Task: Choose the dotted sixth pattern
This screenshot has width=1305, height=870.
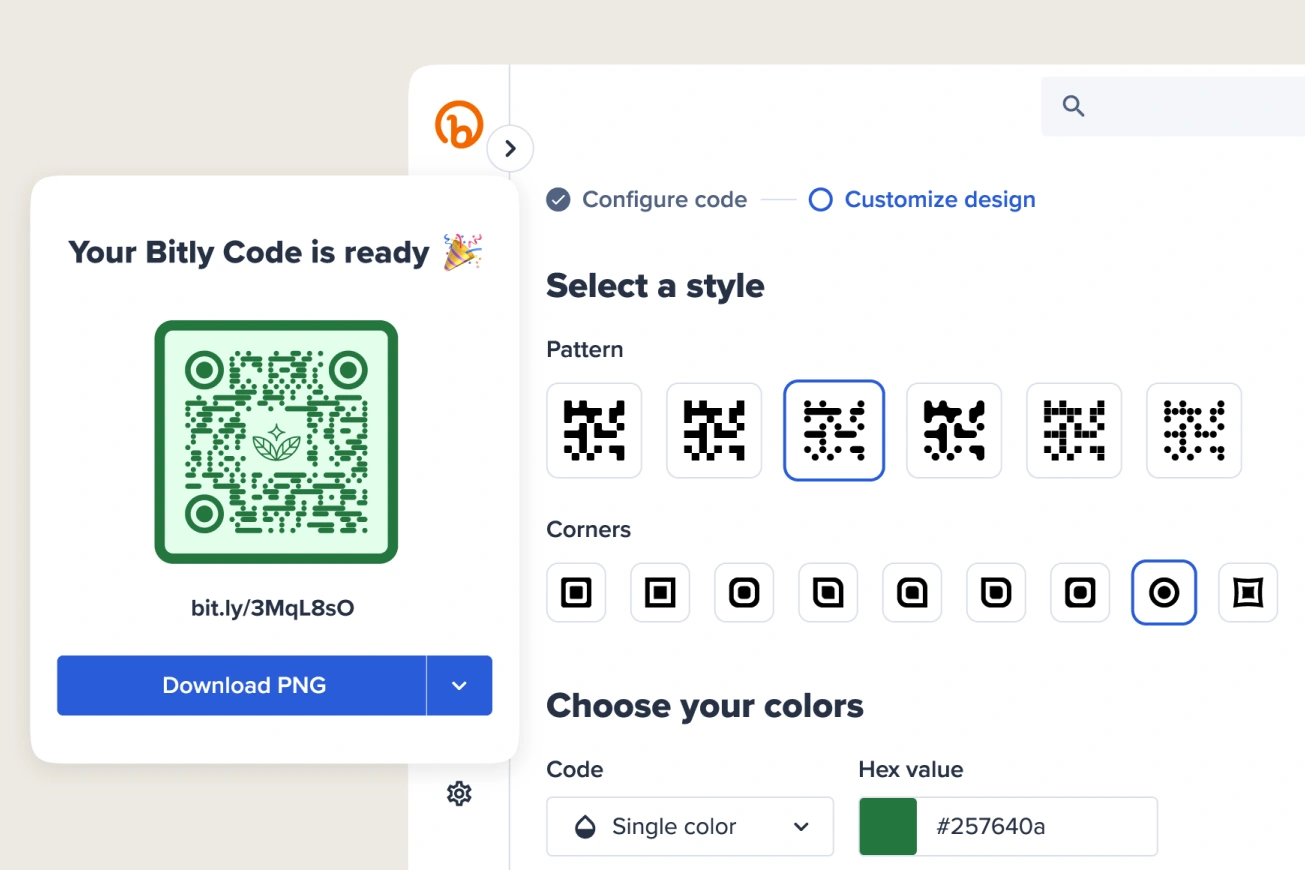Action: (x=1194, y=430)
